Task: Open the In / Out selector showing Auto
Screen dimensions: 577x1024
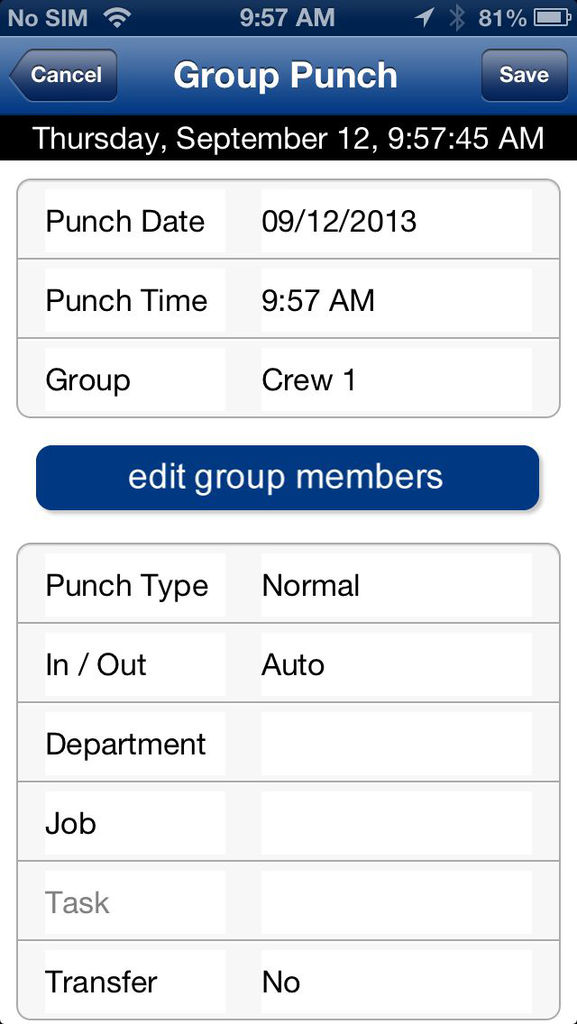Action: [x=396, y=664]
